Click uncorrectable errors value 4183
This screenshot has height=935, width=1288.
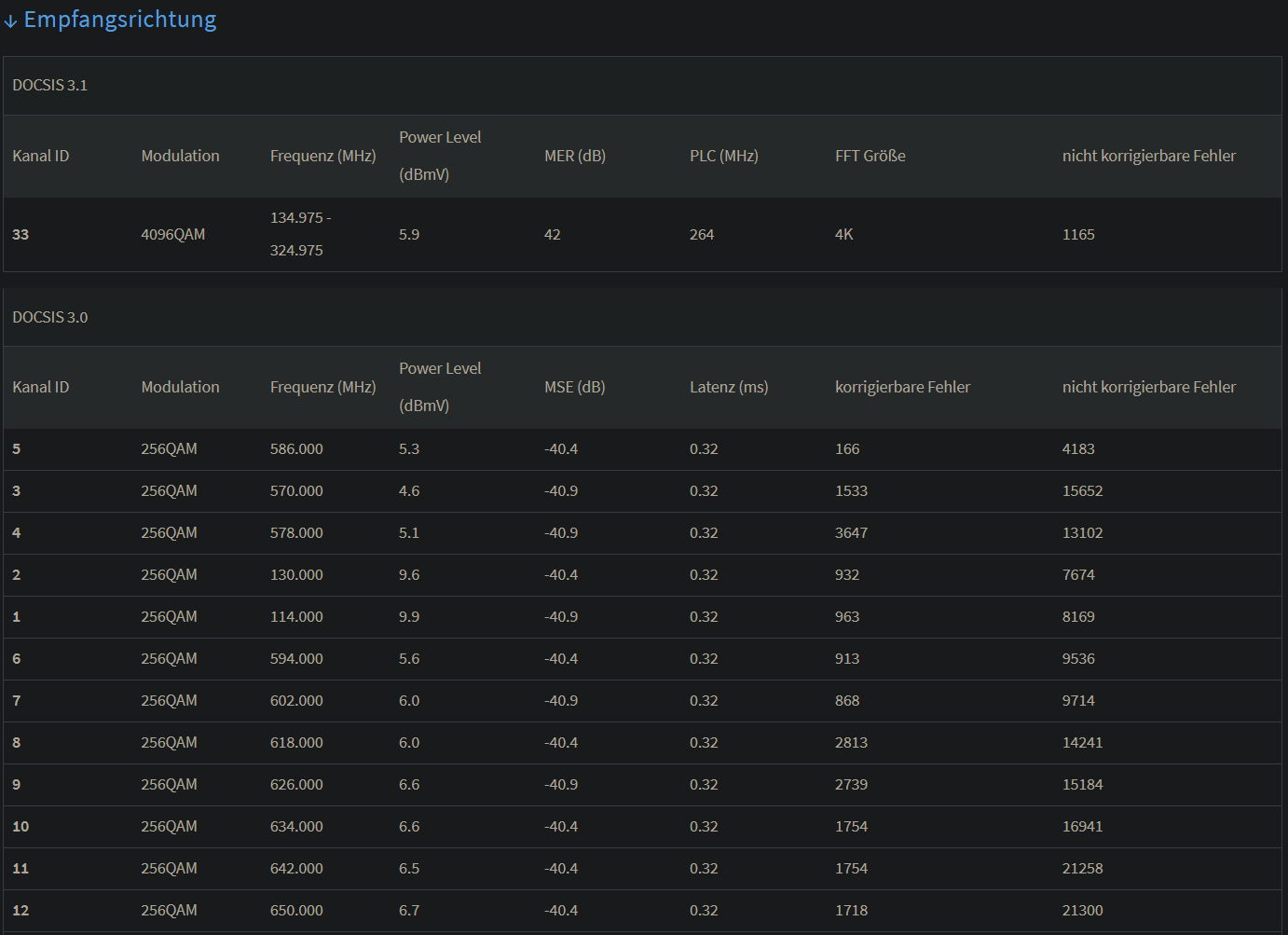pos(1078,448)
